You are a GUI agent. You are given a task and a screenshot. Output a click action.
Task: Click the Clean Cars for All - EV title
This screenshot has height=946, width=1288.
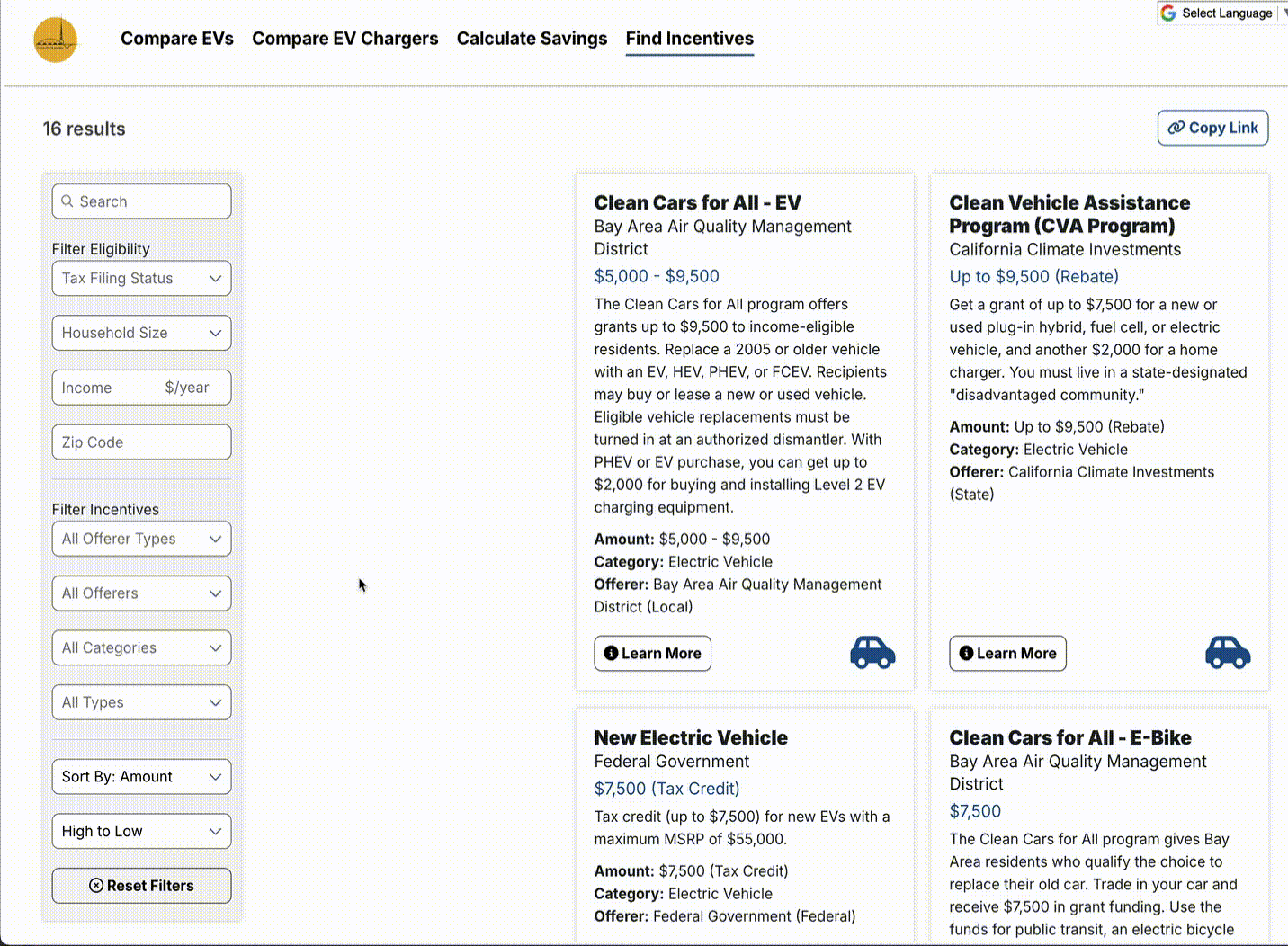click(697, 203)
